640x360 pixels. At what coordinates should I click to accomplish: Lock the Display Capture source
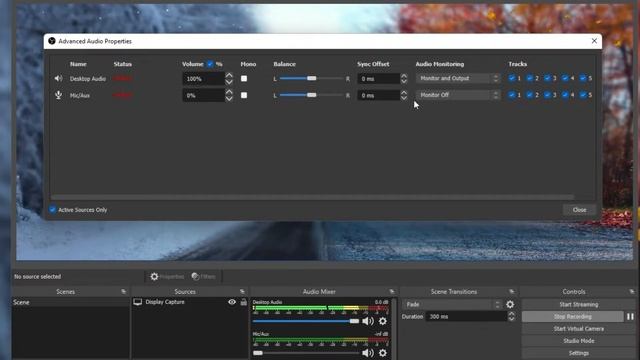click(x=244, y=302)
